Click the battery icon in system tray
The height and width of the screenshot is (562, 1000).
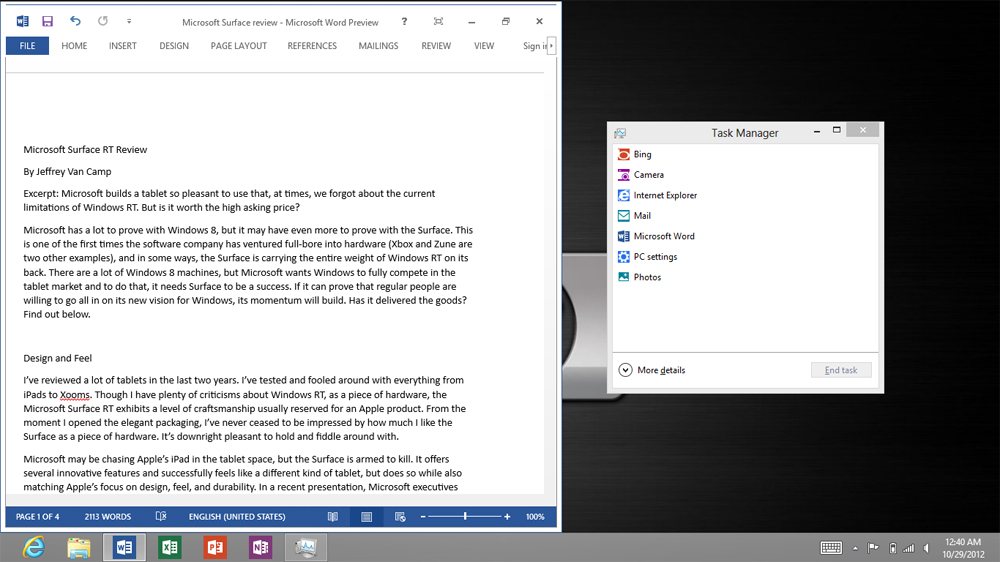coord(893,548)
